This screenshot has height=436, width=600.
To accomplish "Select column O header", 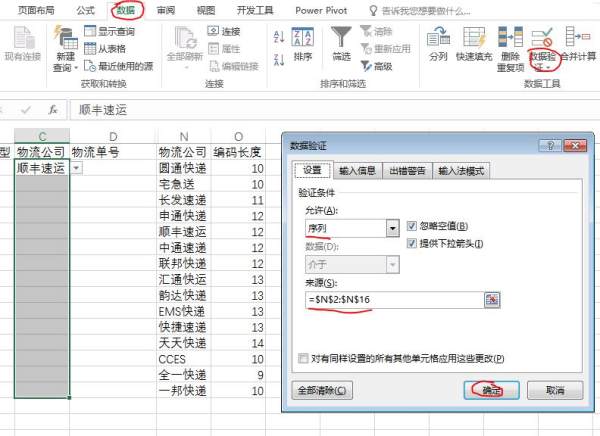I will coord(238,136).
